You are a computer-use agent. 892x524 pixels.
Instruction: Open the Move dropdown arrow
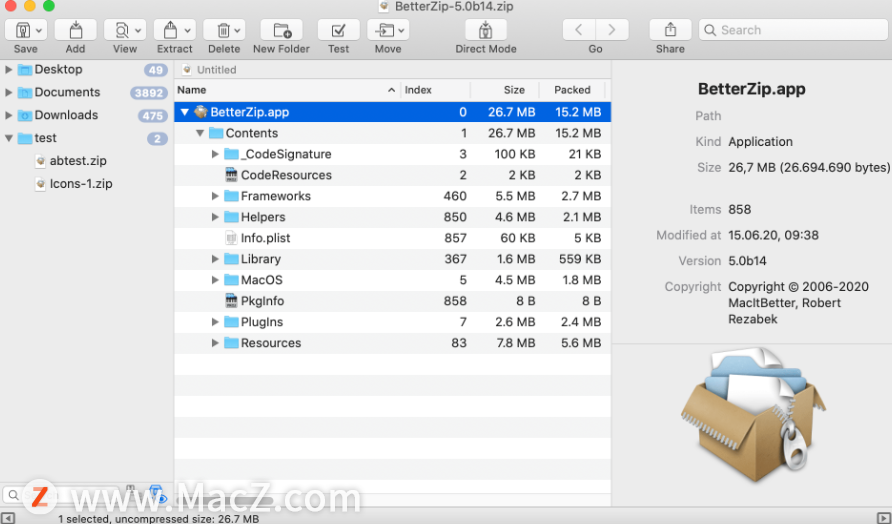click(x=401, y=31)
